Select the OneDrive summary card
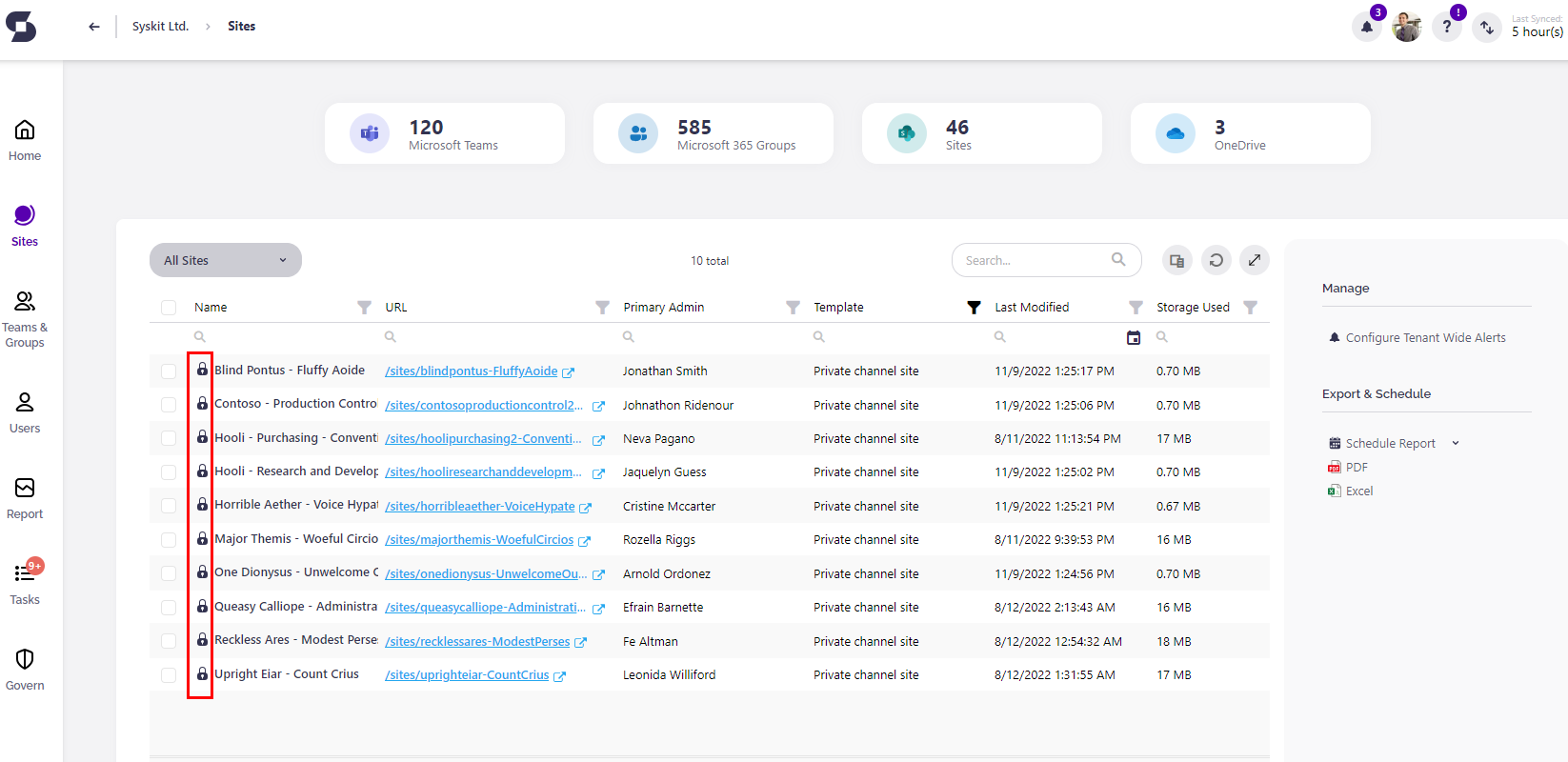The image size is (1568, 762). pyautogui.click(x=1251, y=133)
